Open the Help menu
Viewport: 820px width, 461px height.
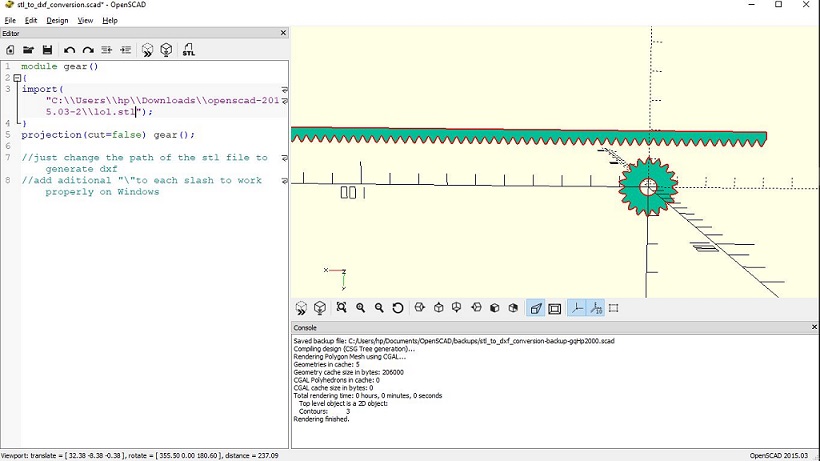tap(110, 20)
